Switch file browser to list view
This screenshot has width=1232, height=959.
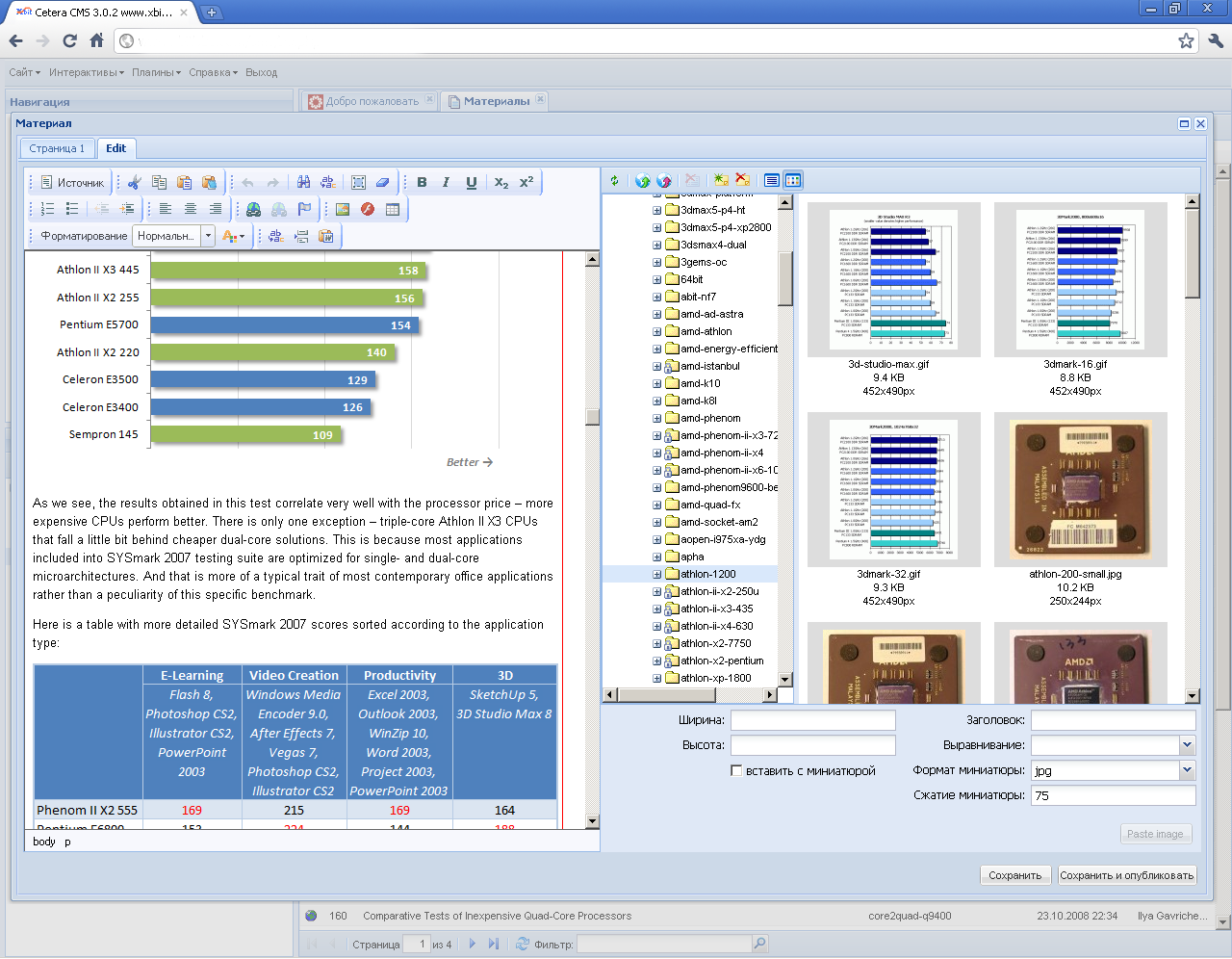tap(772, 180)
